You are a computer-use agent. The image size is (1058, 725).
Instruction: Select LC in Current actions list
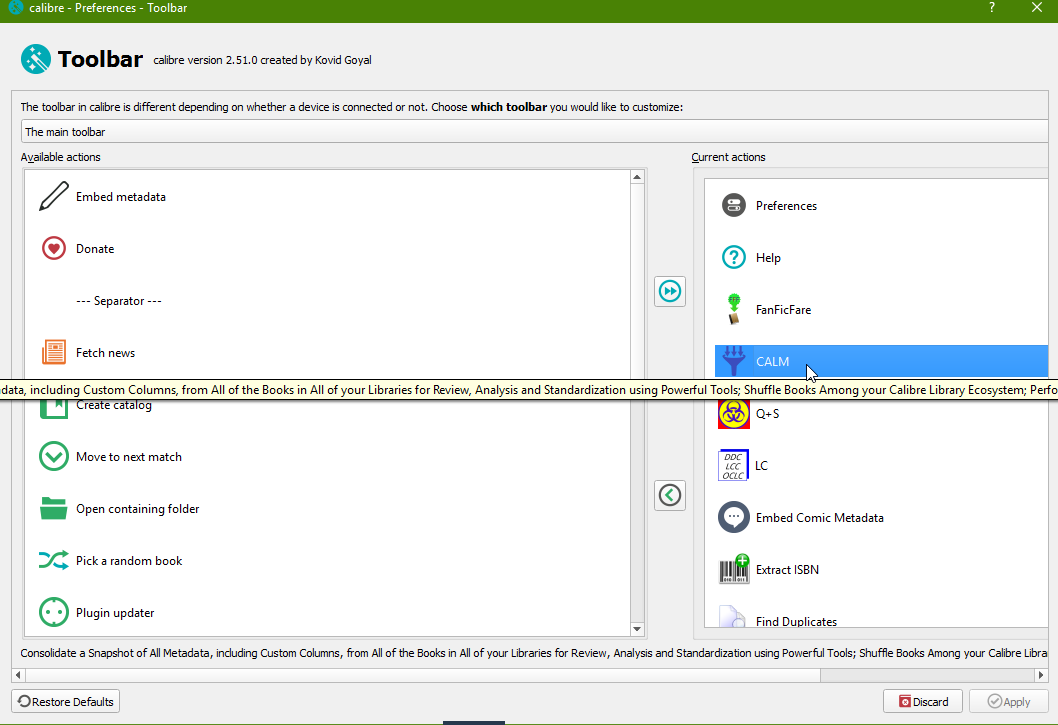[881, 465]
